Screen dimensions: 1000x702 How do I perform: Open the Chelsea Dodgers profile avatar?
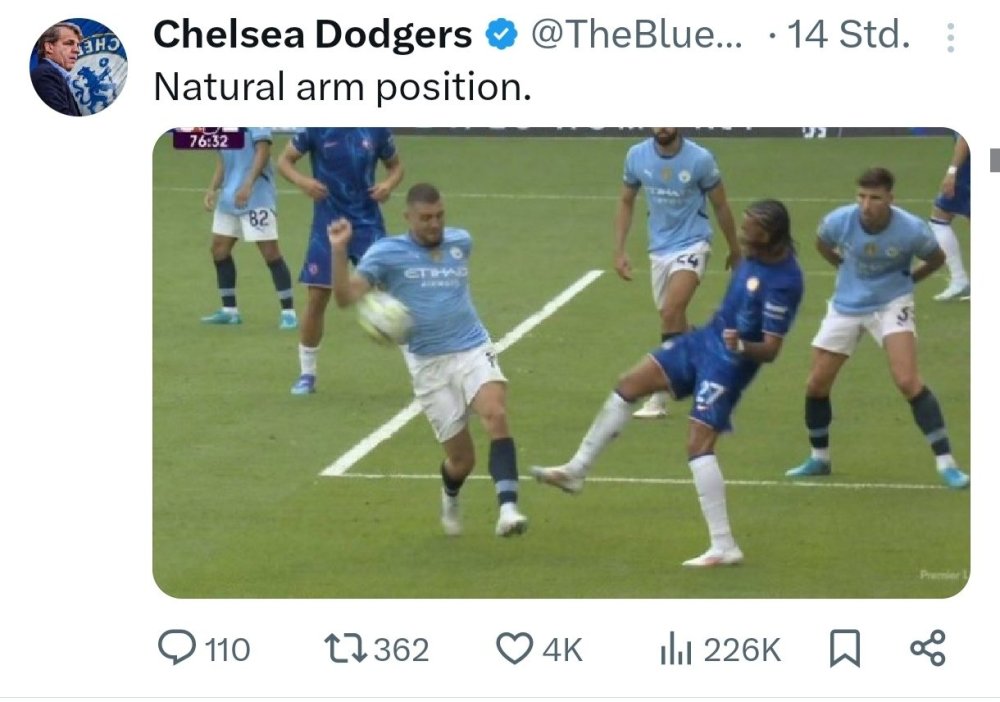tap(78, 67)
